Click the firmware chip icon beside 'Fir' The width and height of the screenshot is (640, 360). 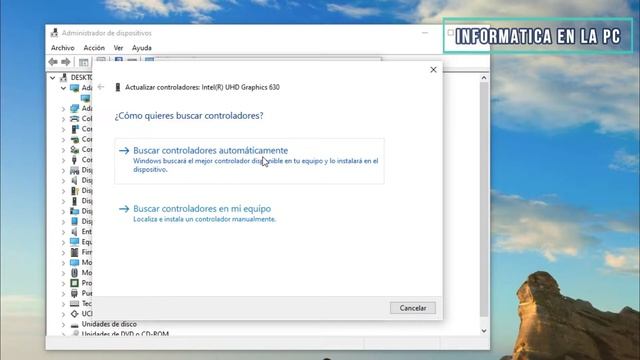click(74, 252)
